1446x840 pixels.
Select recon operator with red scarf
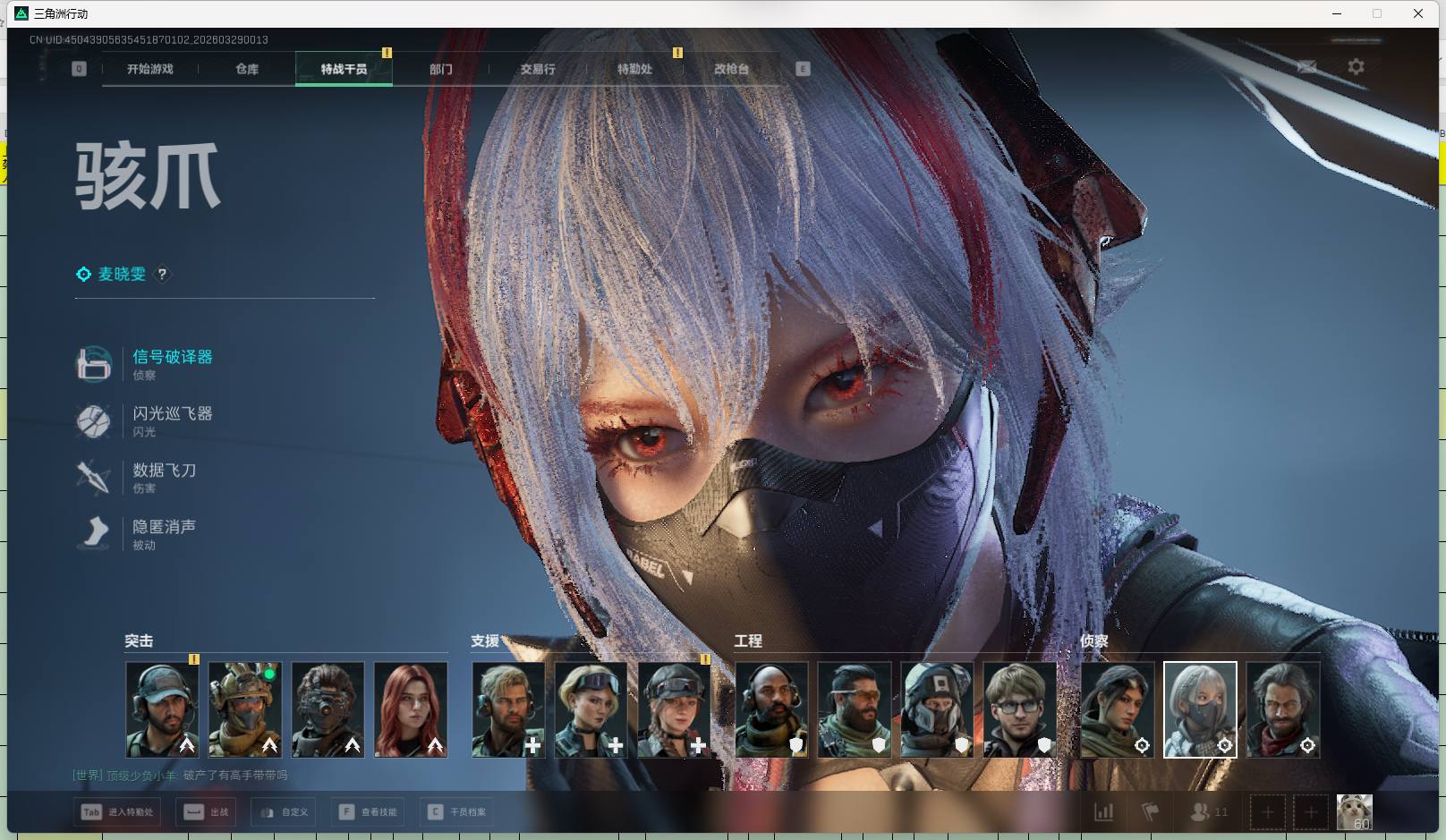pos(1283,709)
